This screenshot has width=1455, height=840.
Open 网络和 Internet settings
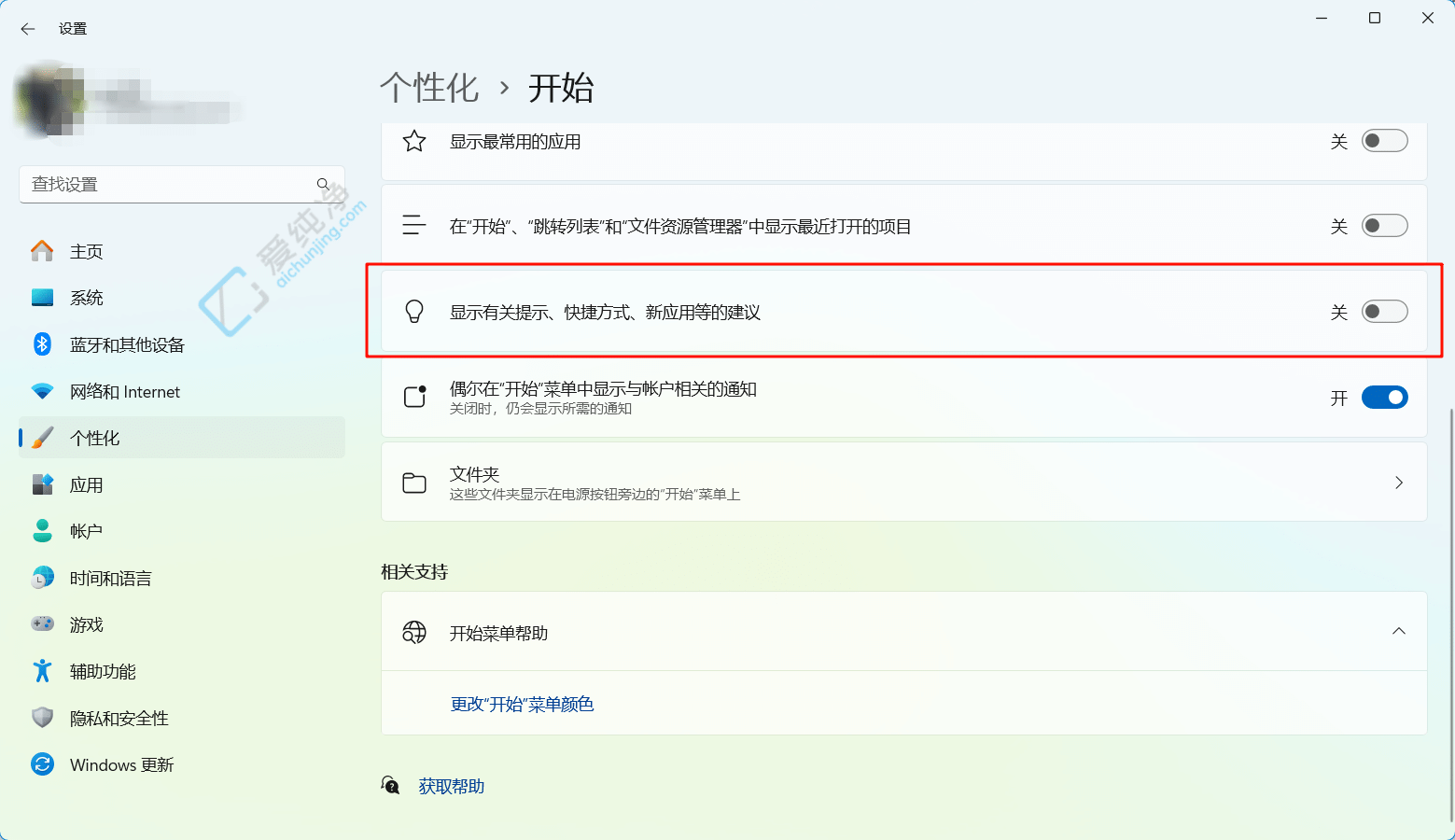125,391
